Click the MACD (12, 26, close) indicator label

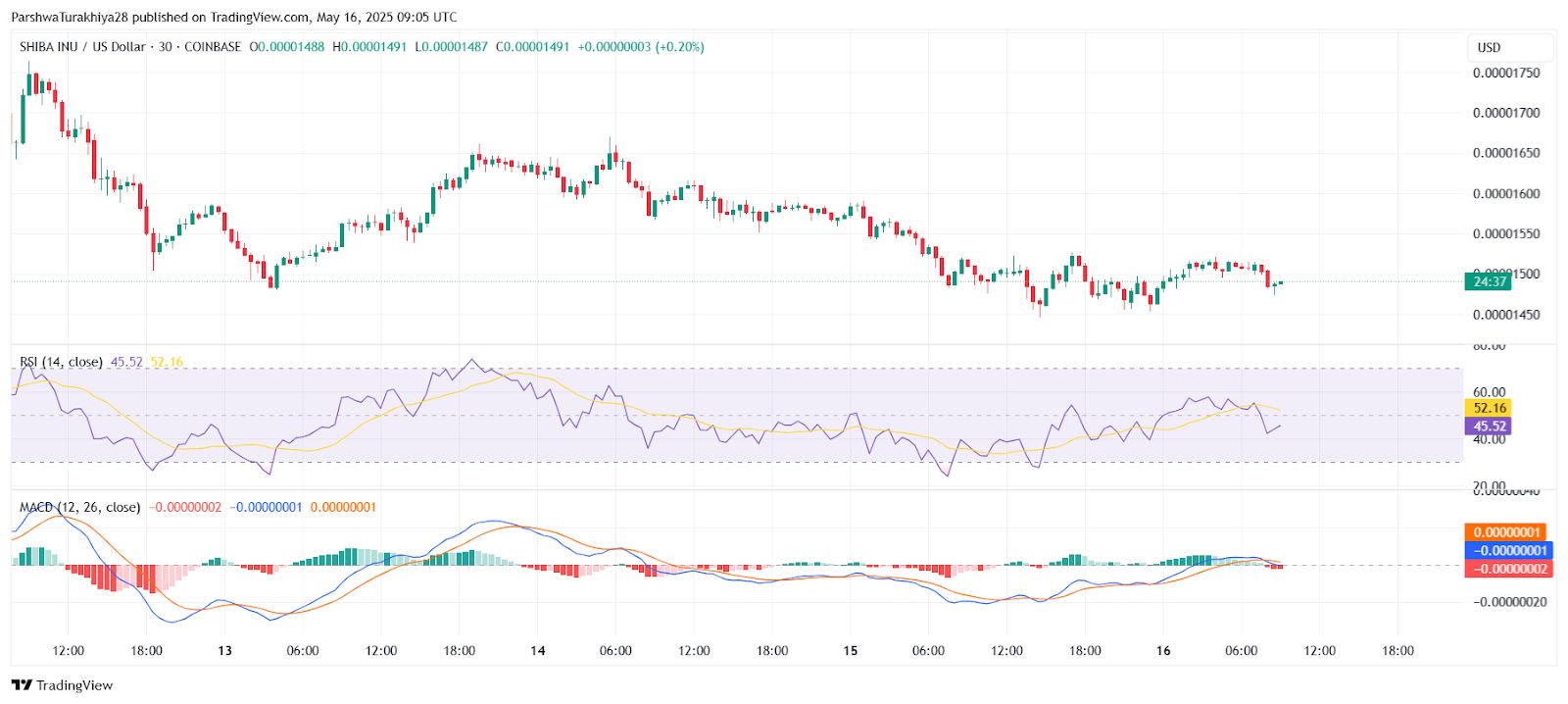coord(79,507)
